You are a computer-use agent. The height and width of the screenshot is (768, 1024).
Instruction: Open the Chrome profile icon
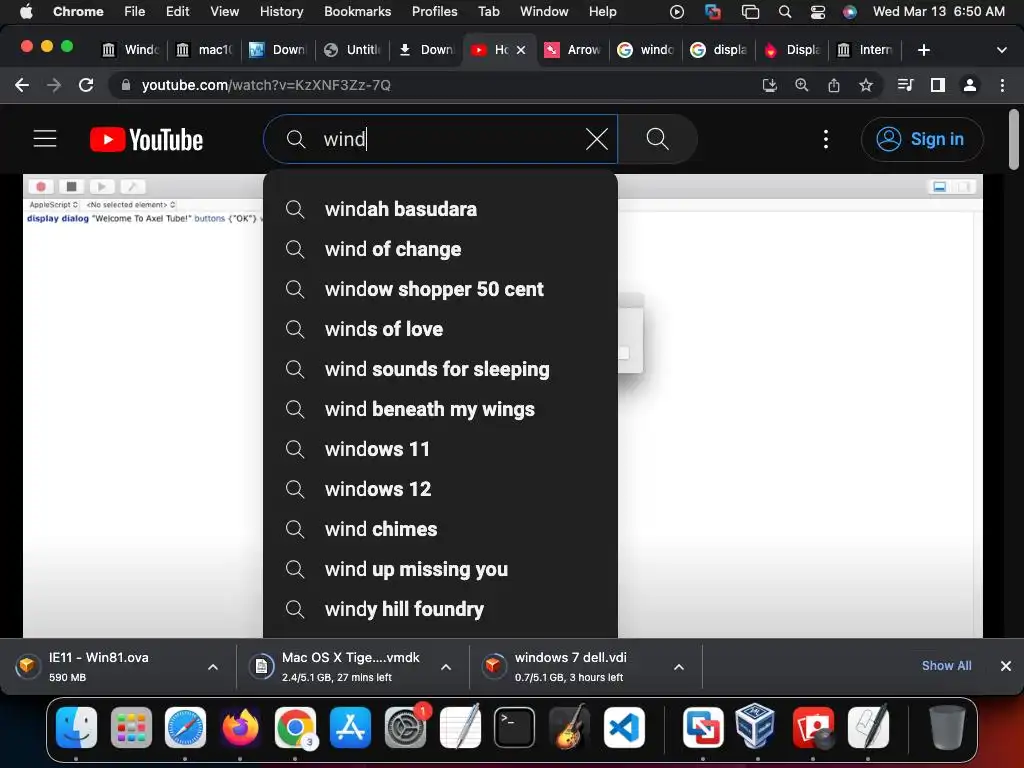click(x=970, y=85)
